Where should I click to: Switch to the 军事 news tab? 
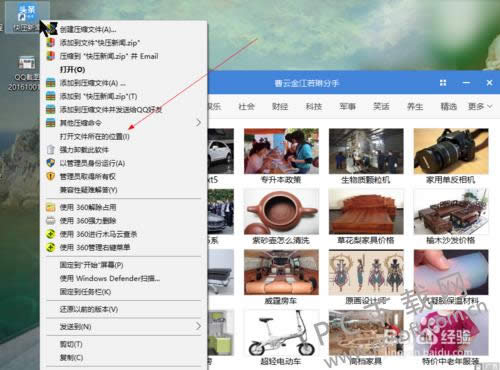347,107
